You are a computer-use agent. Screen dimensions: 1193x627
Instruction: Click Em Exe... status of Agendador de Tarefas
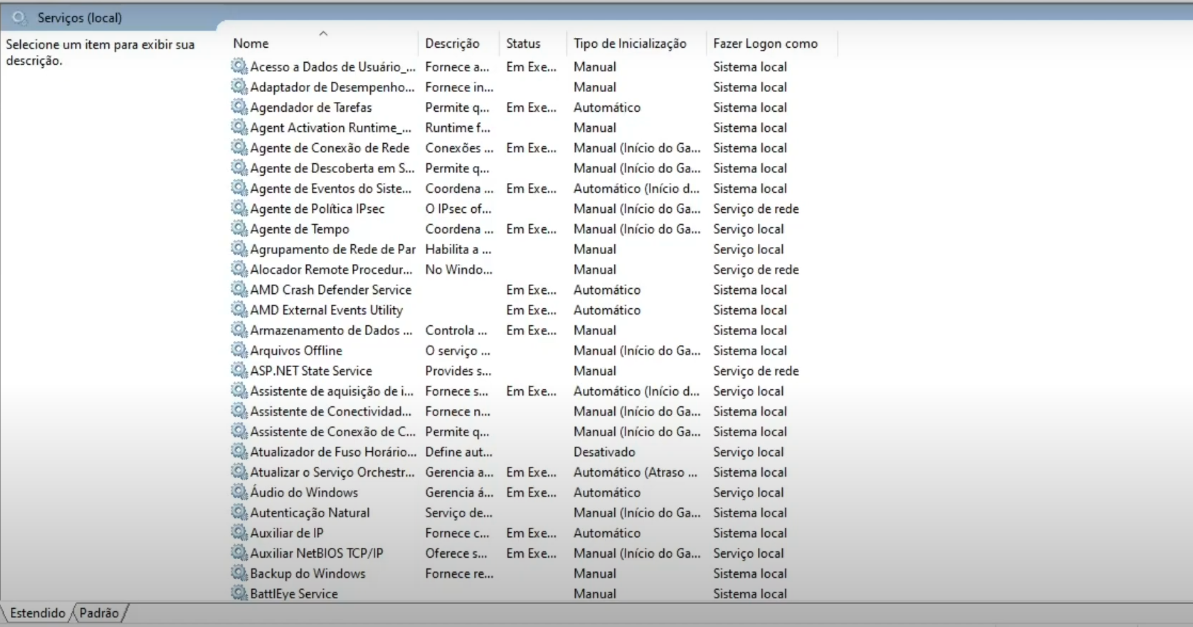(531, 107)
